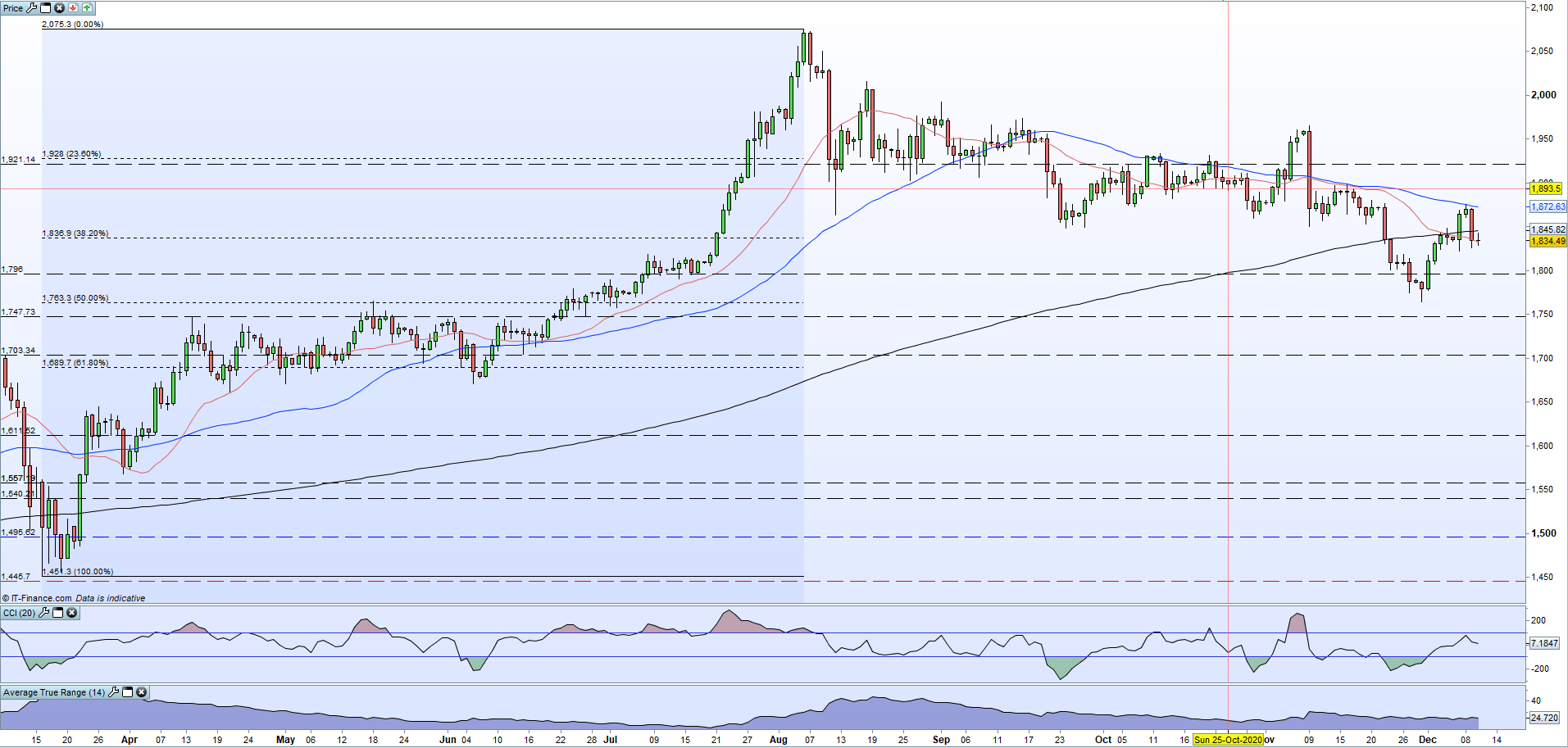Select the 1,451.3 (100.00%) Fibonacci label
This screenshot has height=748, width=1568.
click(x=78, y=572)
